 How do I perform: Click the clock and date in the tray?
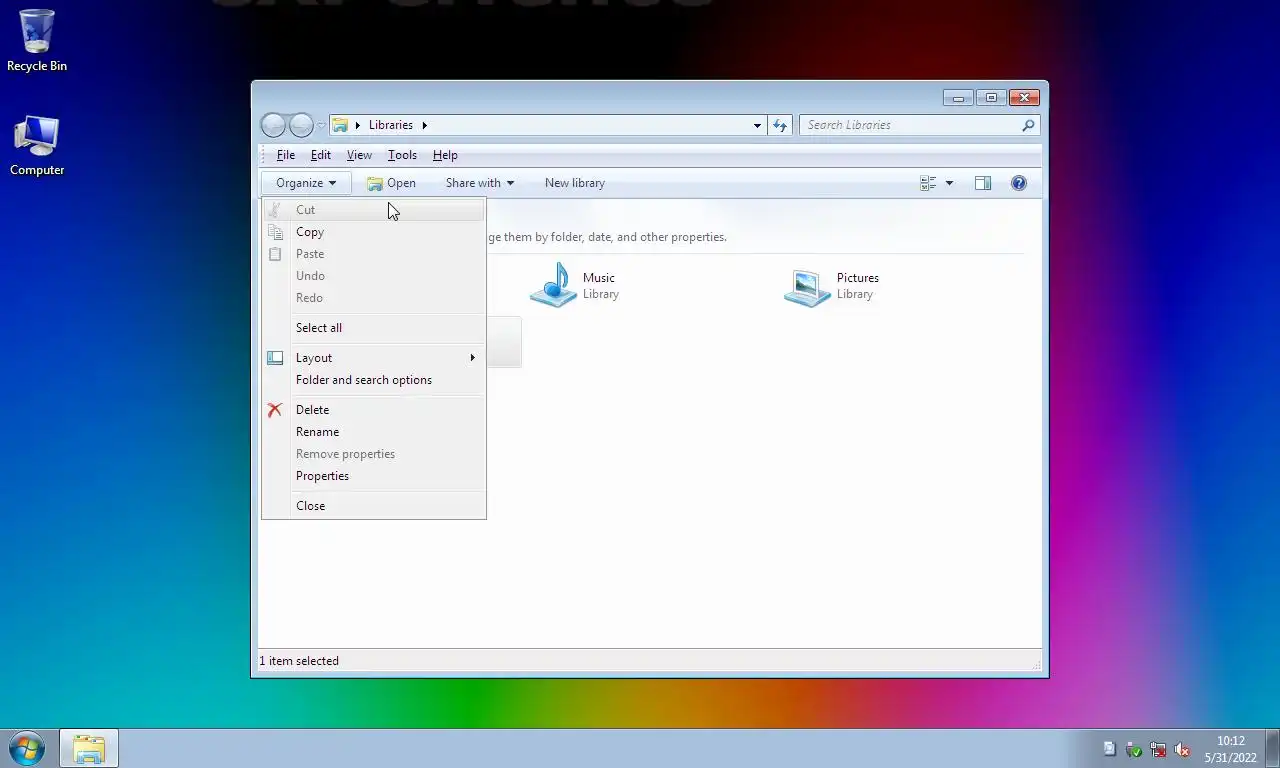[1230, 749]
